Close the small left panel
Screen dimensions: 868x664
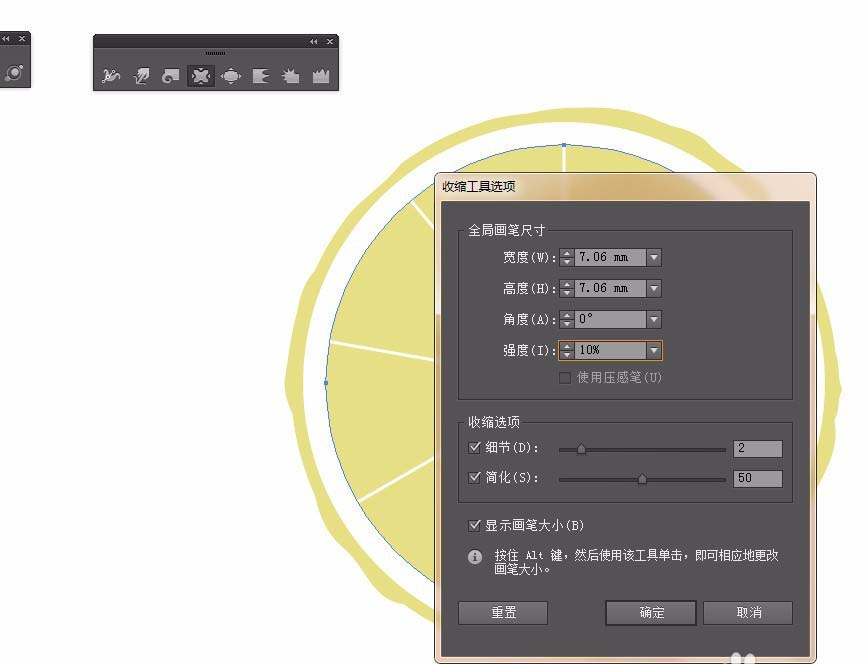point(22,39)
